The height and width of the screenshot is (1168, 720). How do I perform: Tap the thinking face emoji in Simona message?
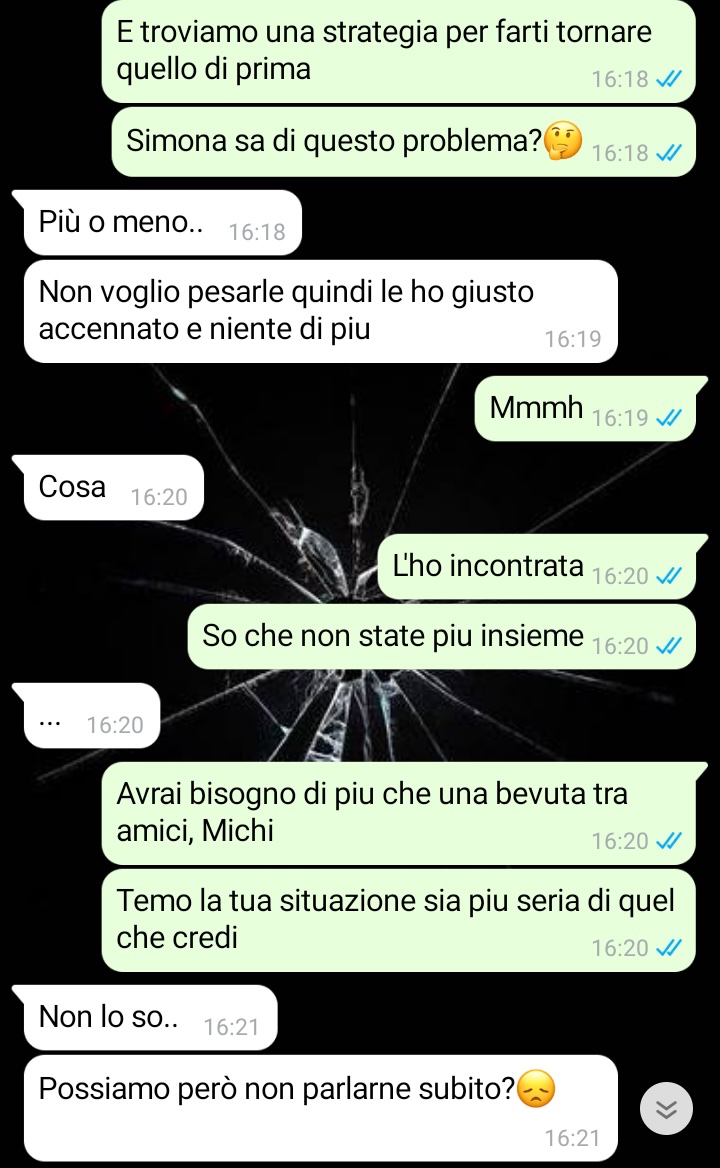(563, 141)
